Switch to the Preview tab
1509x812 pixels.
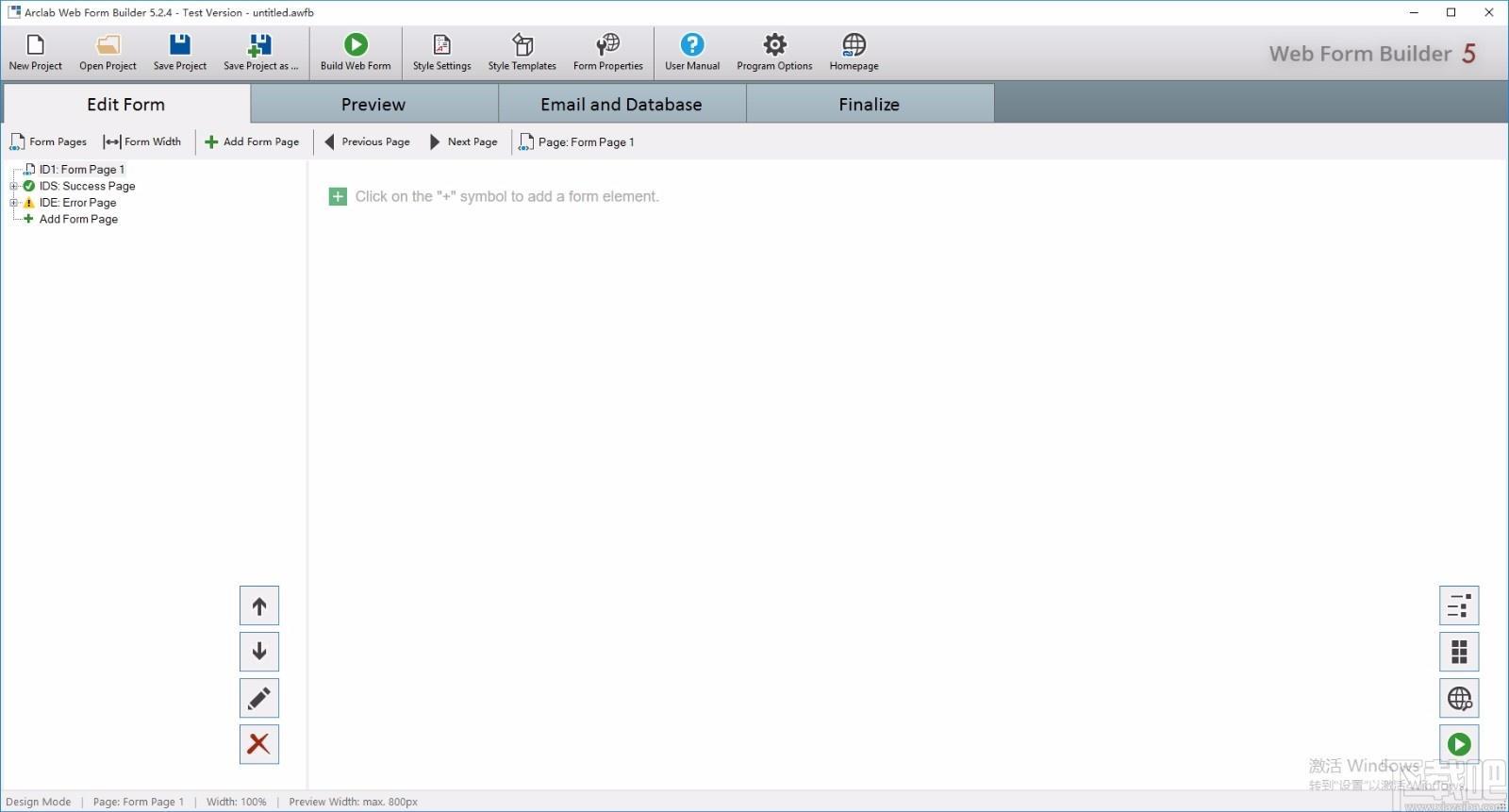point(373,104)
